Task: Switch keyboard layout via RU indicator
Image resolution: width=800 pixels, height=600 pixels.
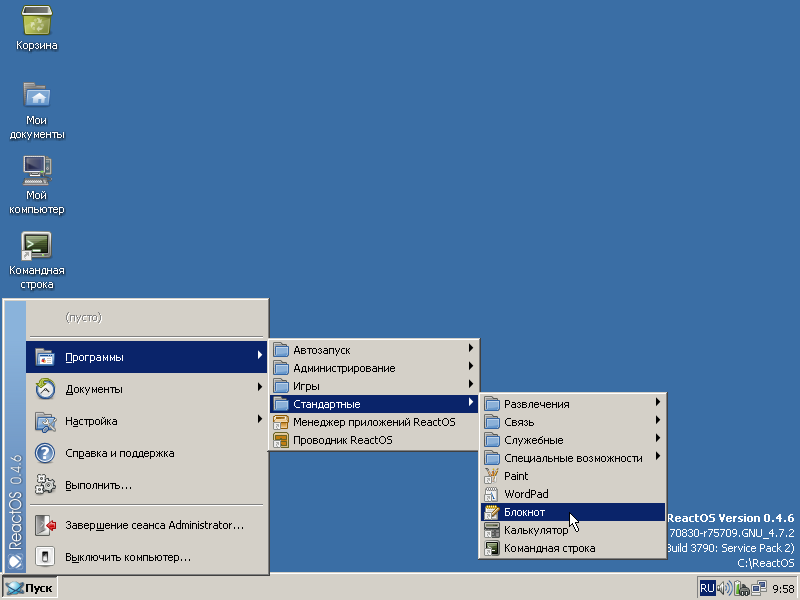Action: click(707, 588)
